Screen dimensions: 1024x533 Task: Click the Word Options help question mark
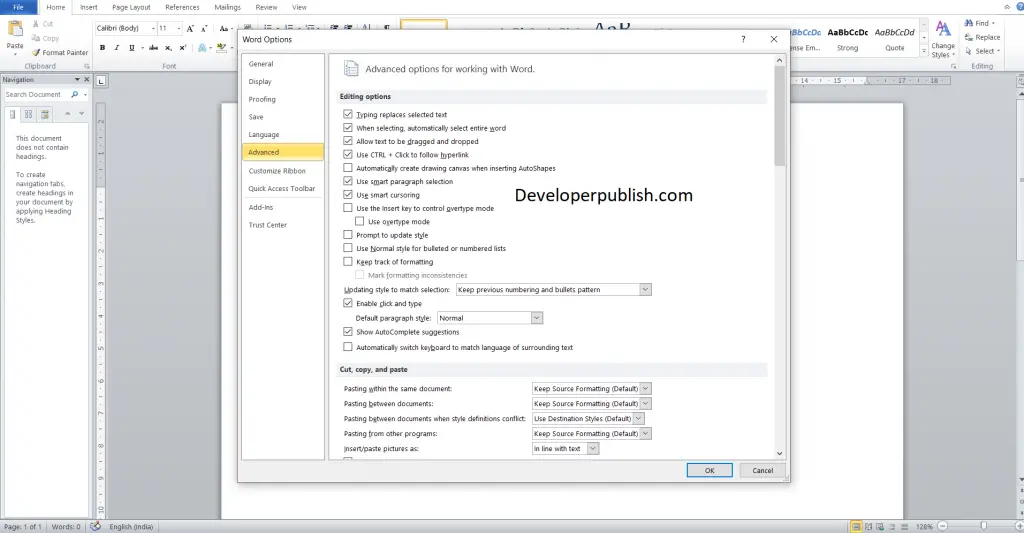click(743, 39)
